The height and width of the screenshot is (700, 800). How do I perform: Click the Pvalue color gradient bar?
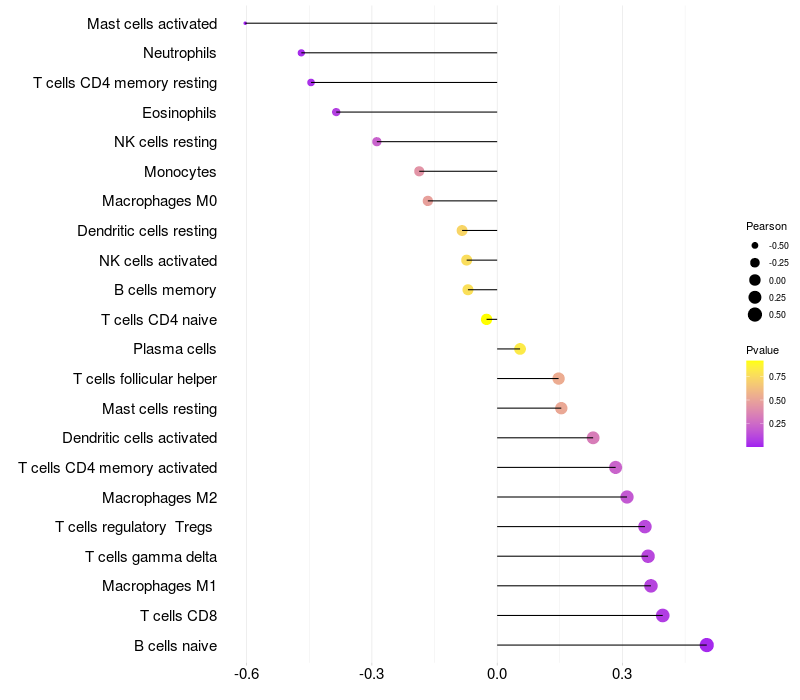pos(755,404)
